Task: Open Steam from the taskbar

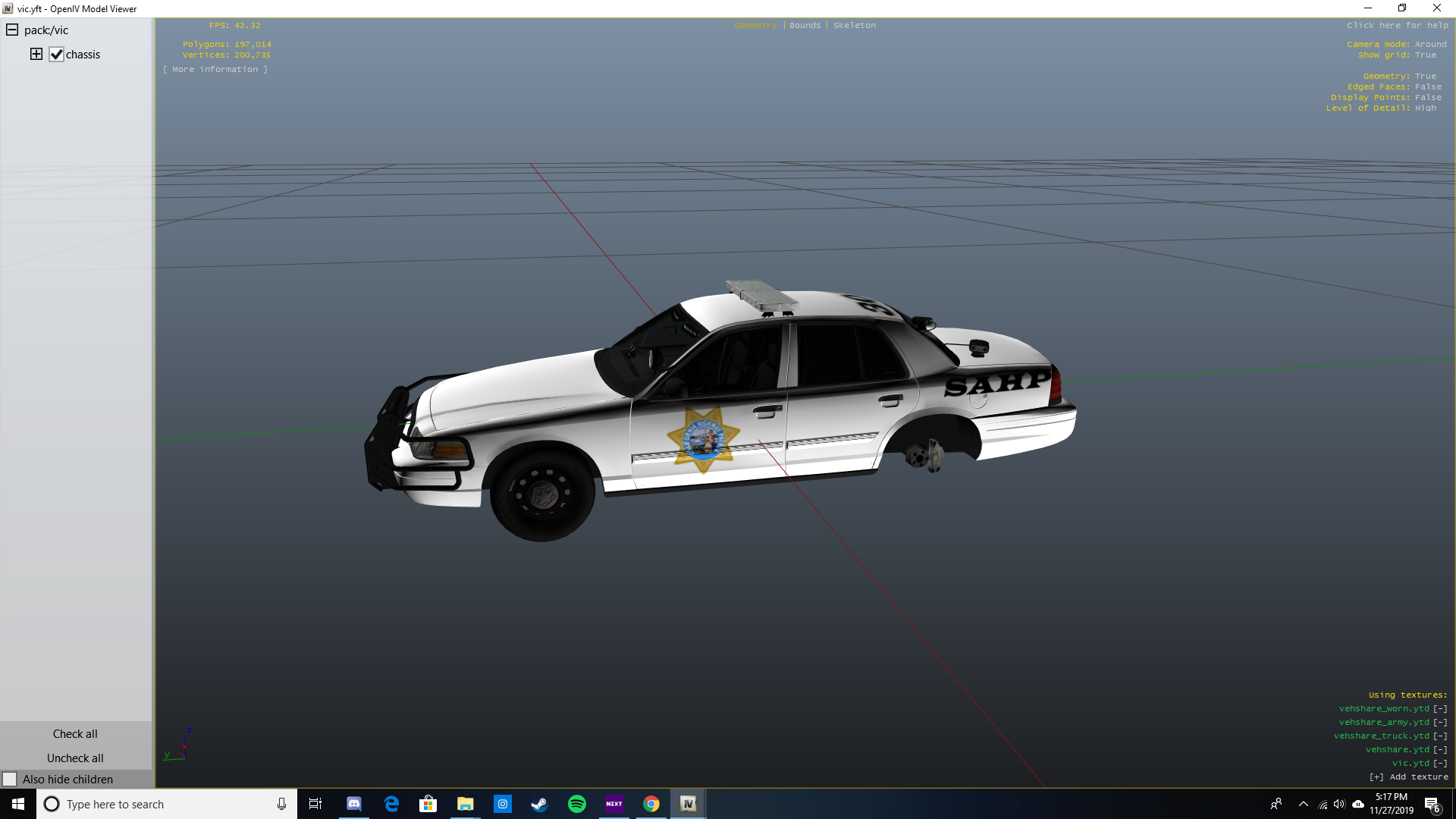Action: click(x=539, y=804)
